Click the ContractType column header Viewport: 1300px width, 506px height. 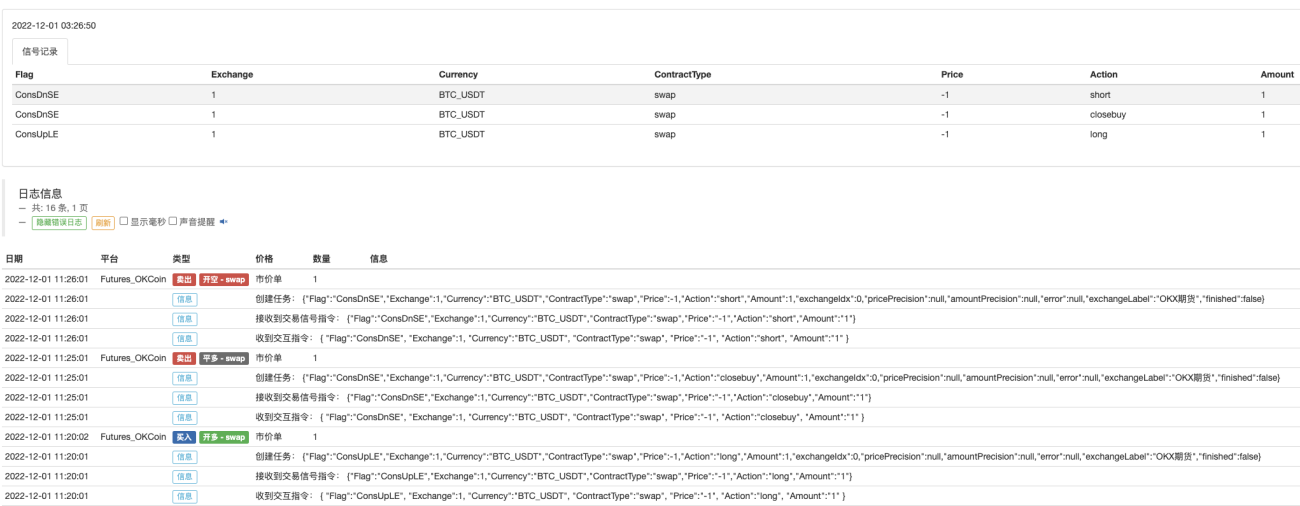click(x=683, y=75)
